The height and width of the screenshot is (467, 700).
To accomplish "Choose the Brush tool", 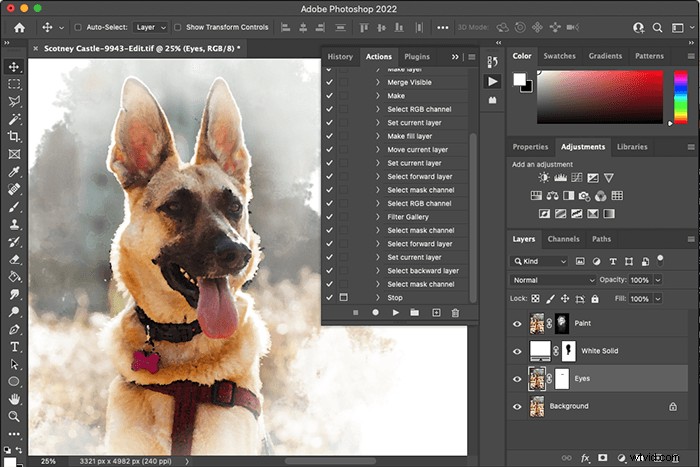I will [14, 206].
